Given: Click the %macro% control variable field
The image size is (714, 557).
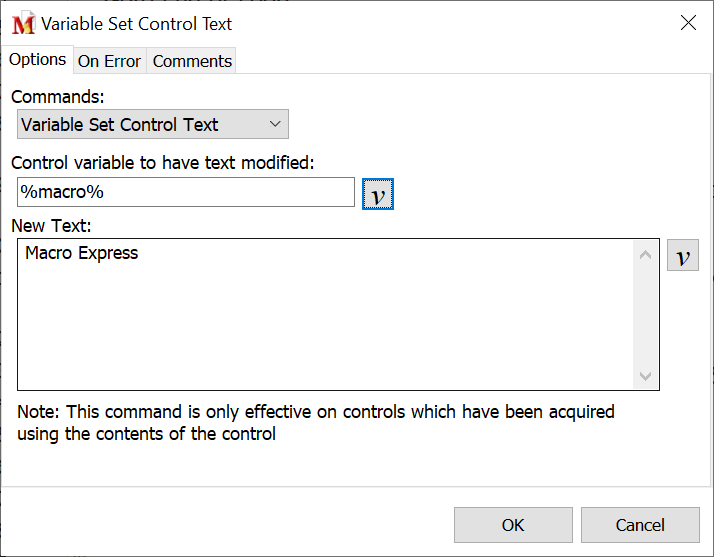Looking at the screenshot, I should tap(185, 192).
